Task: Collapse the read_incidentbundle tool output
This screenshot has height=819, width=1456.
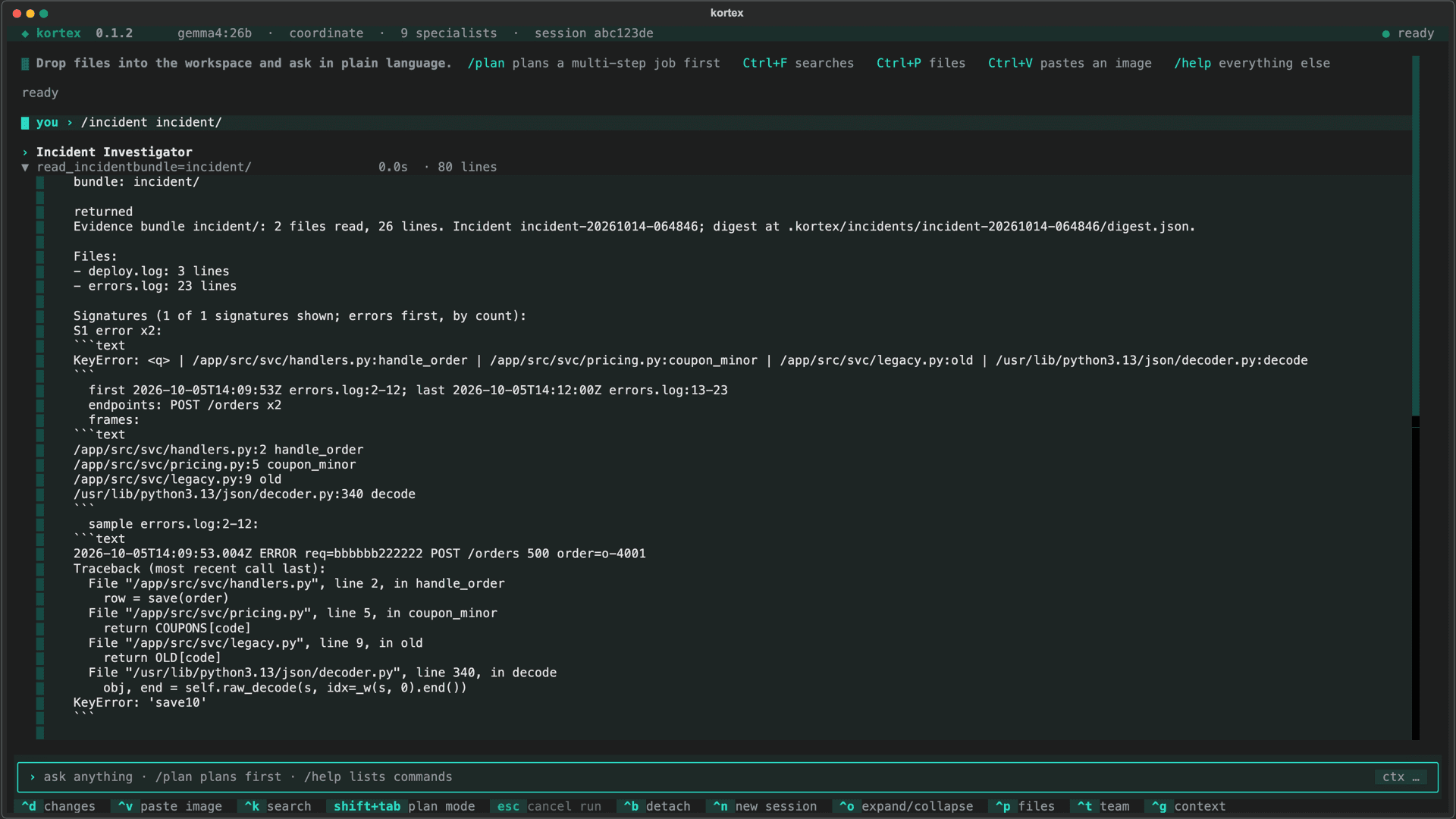Action: [x=25, y=167]
